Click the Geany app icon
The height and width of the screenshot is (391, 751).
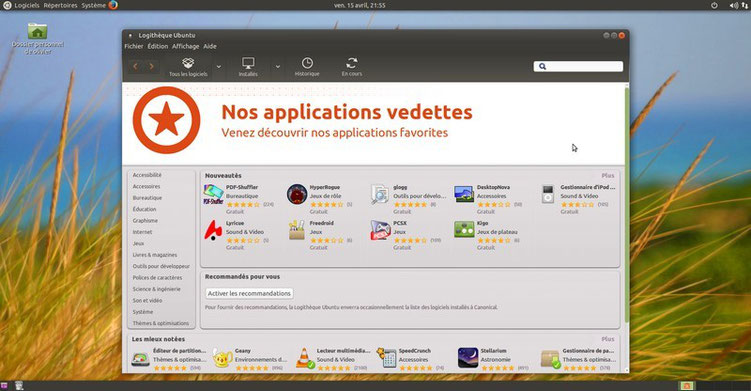click(222, 359)
